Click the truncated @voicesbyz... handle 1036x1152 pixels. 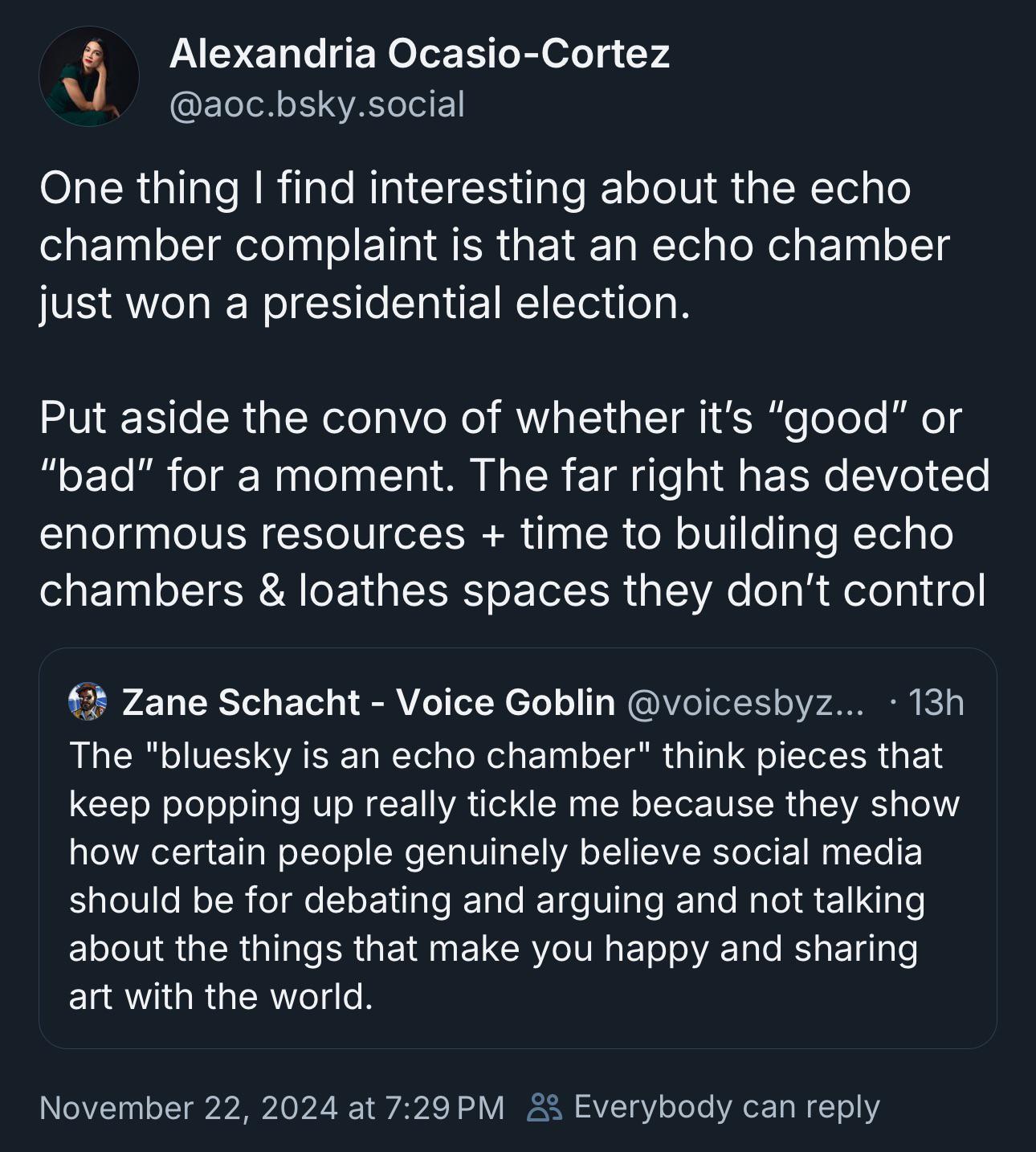745,703
